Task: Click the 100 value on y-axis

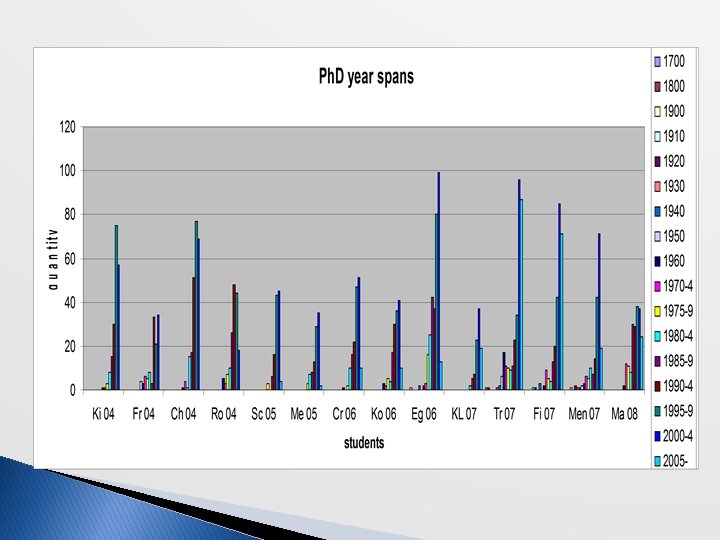Action: click(x=68, y=171)
